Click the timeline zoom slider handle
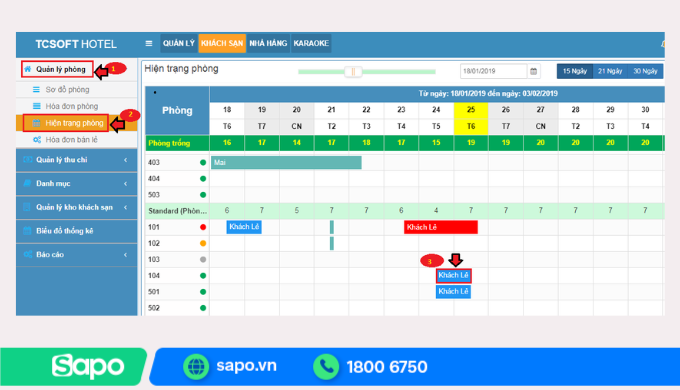Image resolution: width=680 pixels, height=390 pixels. (353, 72)
